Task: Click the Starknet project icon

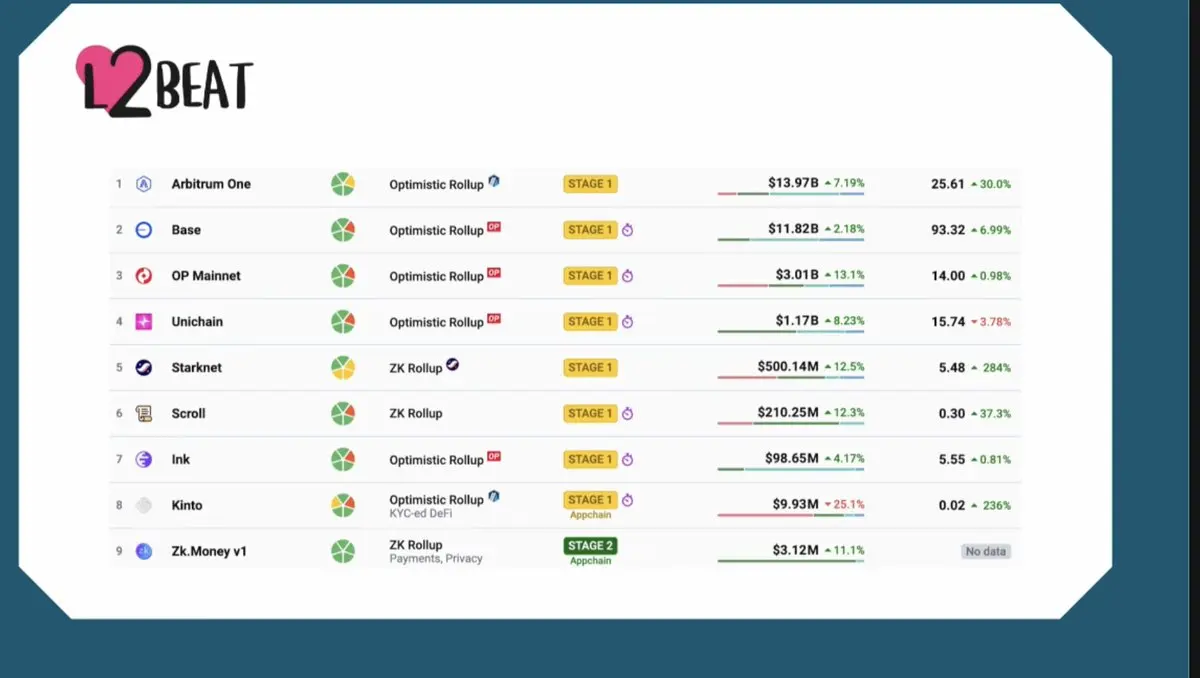Action: pos(144,368)
